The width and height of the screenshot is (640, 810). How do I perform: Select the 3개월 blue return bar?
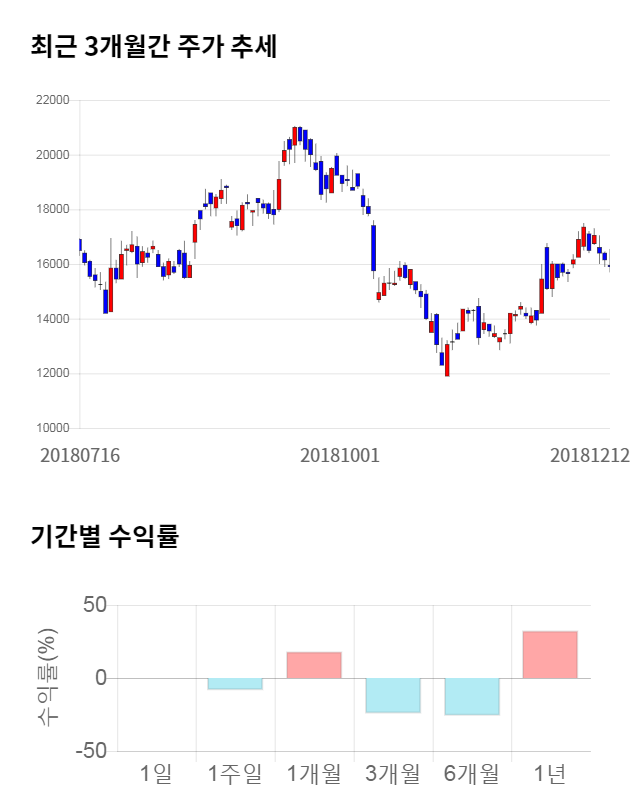tap(393, 695)
